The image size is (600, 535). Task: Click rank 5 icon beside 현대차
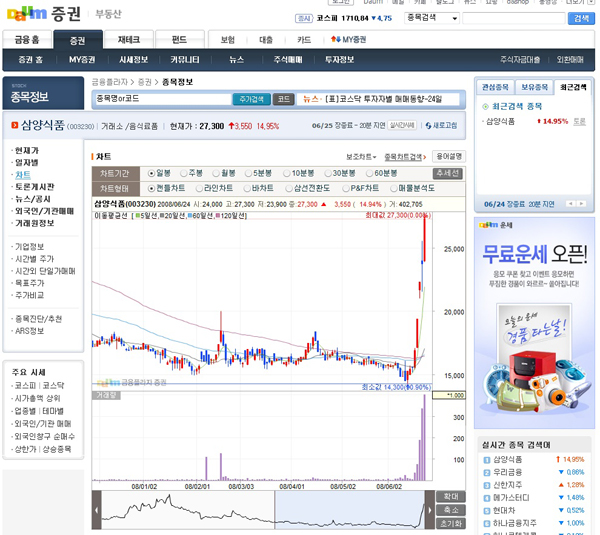pos(487,511)
